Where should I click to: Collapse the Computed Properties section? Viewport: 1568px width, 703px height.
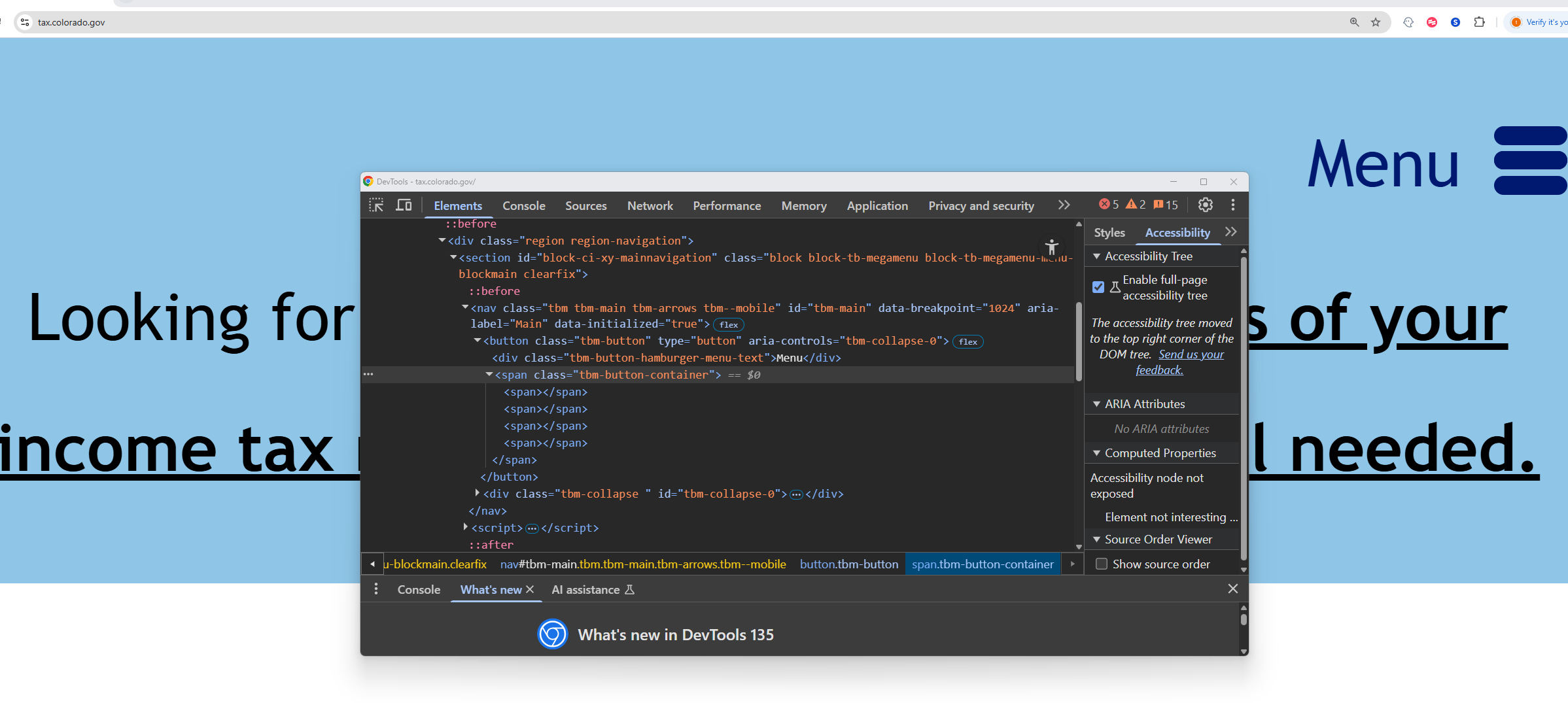pyautogui.click(x=1097, y=453)
